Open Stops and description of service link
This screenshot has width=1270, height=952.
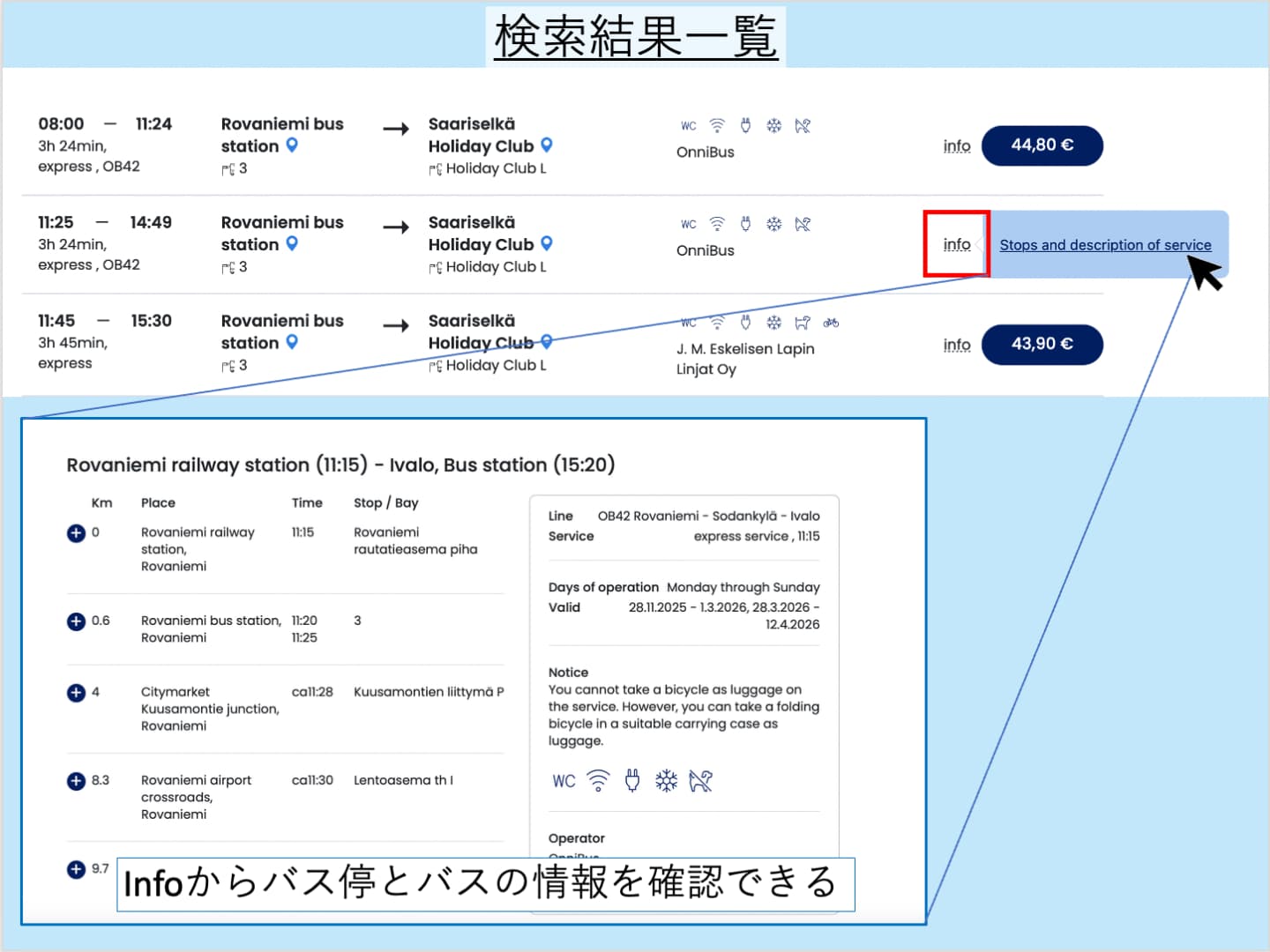[1104, 245]
